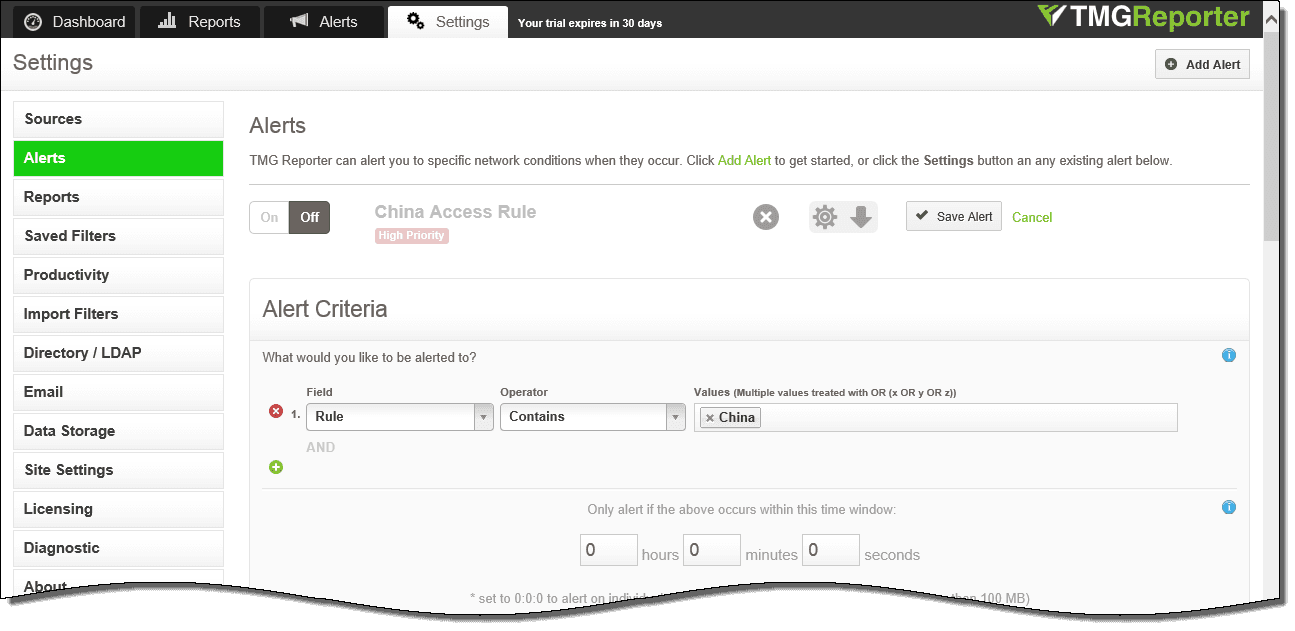Click the Reports bar chart icon

[x=168, y=21]
